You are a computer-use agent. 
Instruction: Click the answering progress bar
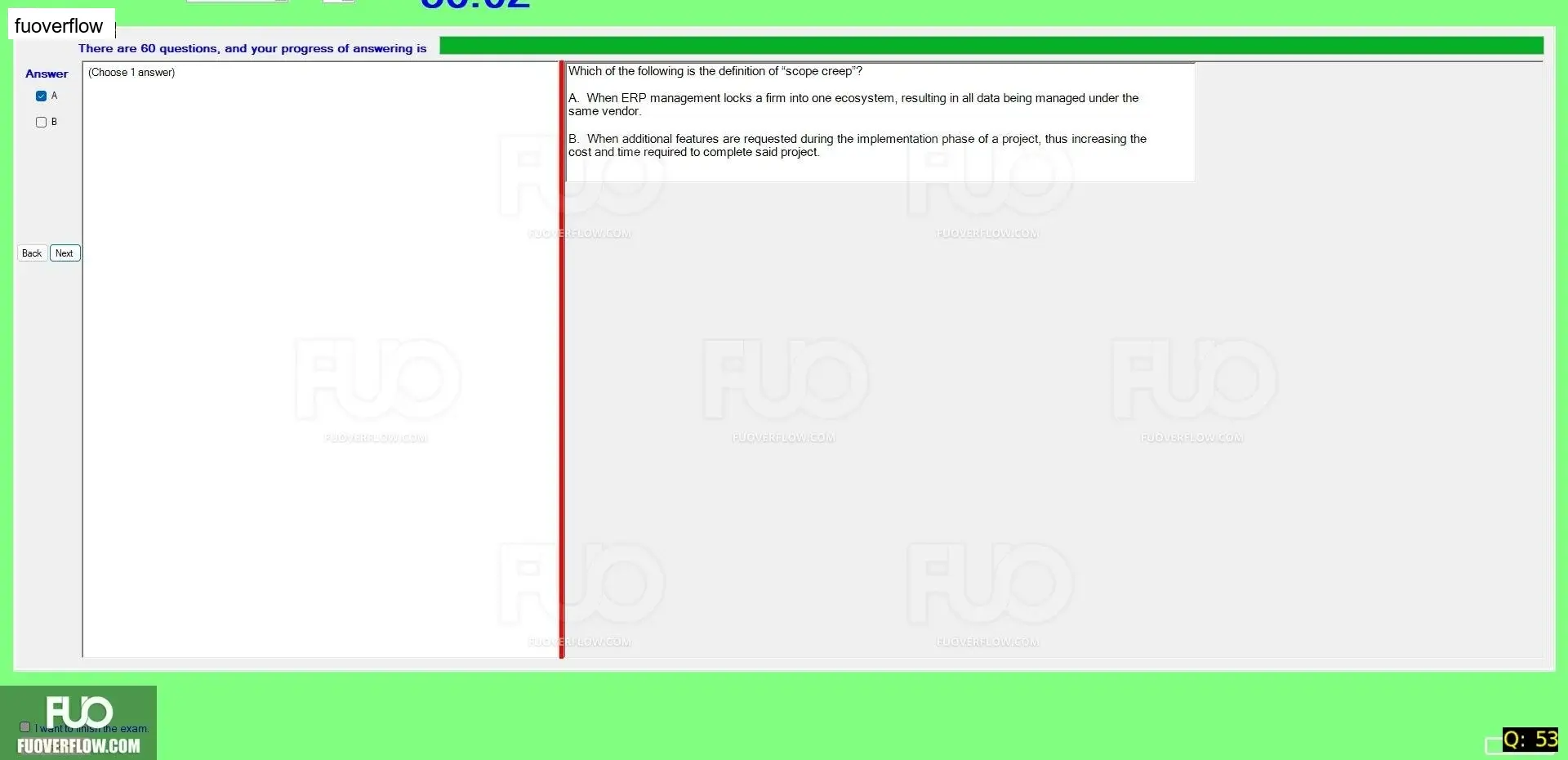point(991,46)
